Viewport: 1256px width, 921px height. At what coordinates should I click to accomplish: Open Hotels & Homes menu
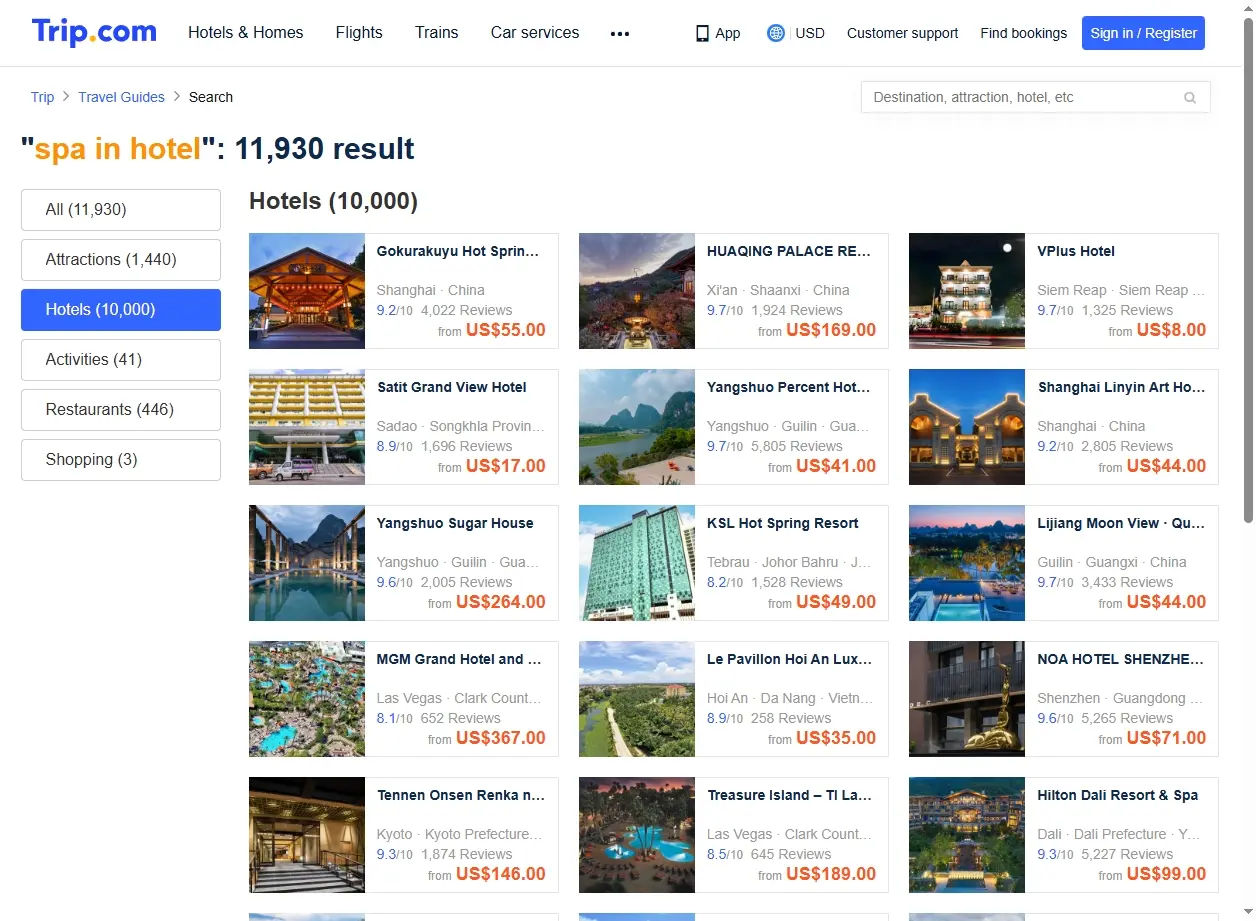(x=246, y=32)
